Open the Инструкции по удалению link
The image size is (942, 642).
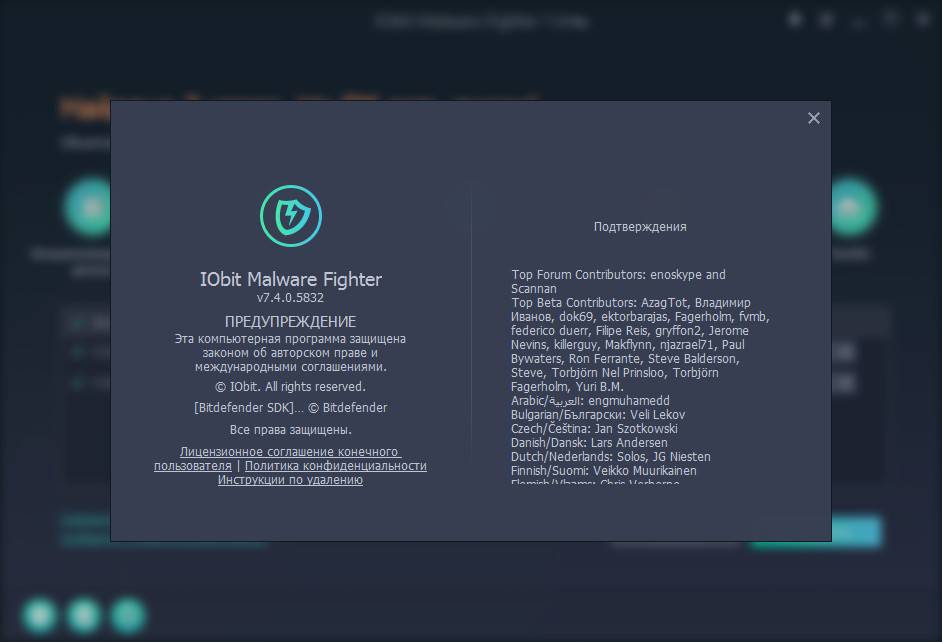pyautogui.click(x=290, y=479)
